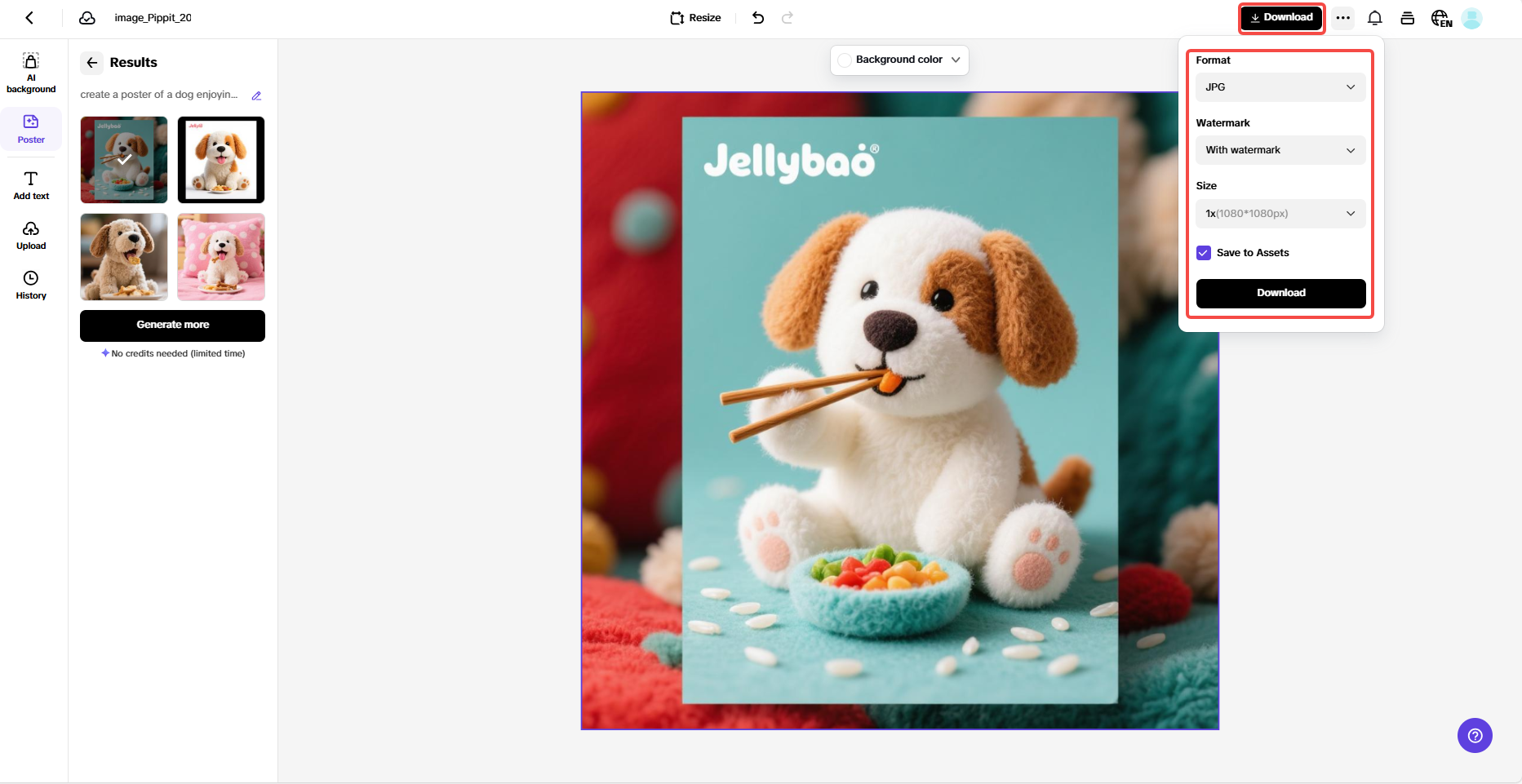The image size is (1522, 784).
Task: Go back using the top-left arrow
Action: [x=29, y=18]
